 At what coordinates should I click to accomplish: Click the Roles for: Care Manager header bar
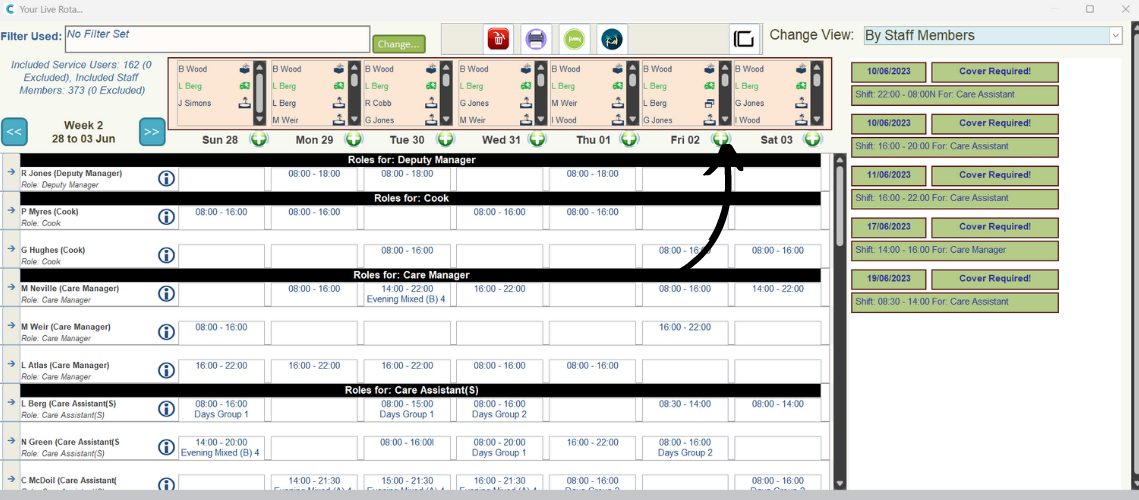tap(421, 275)
